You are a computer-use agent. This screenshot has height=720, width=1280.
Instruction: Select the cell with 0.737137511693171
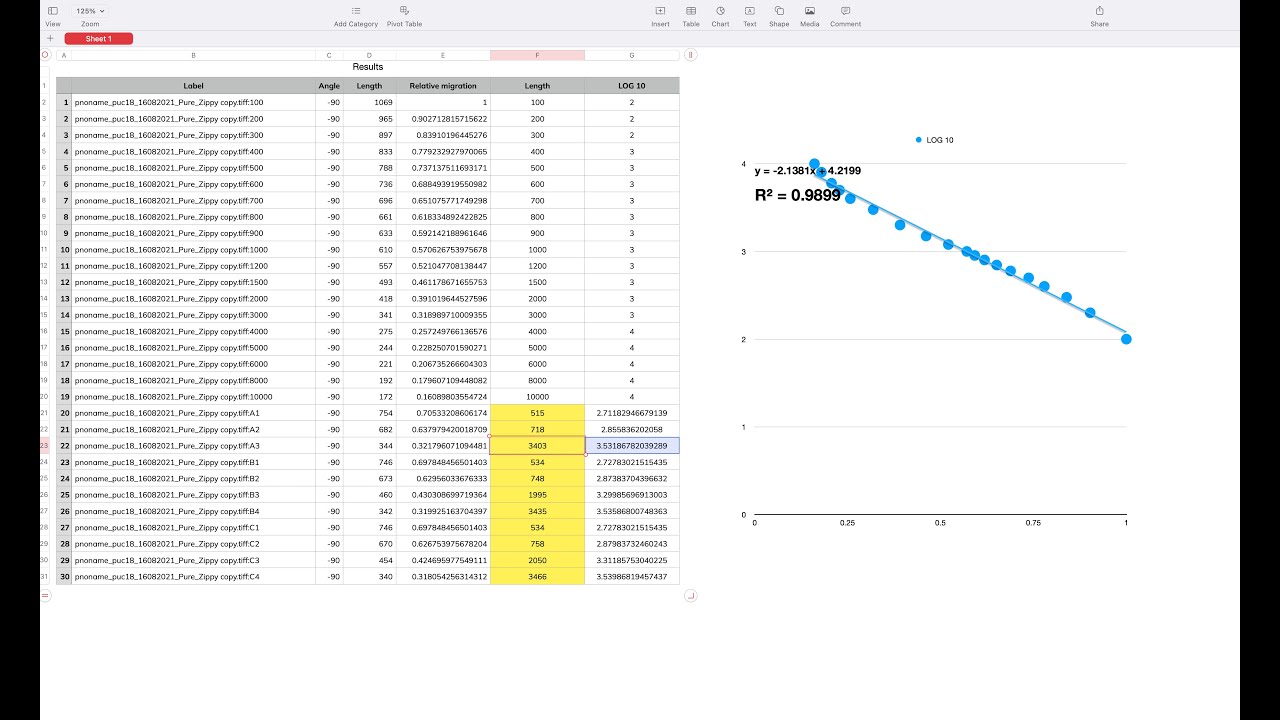tap(443, 168)
